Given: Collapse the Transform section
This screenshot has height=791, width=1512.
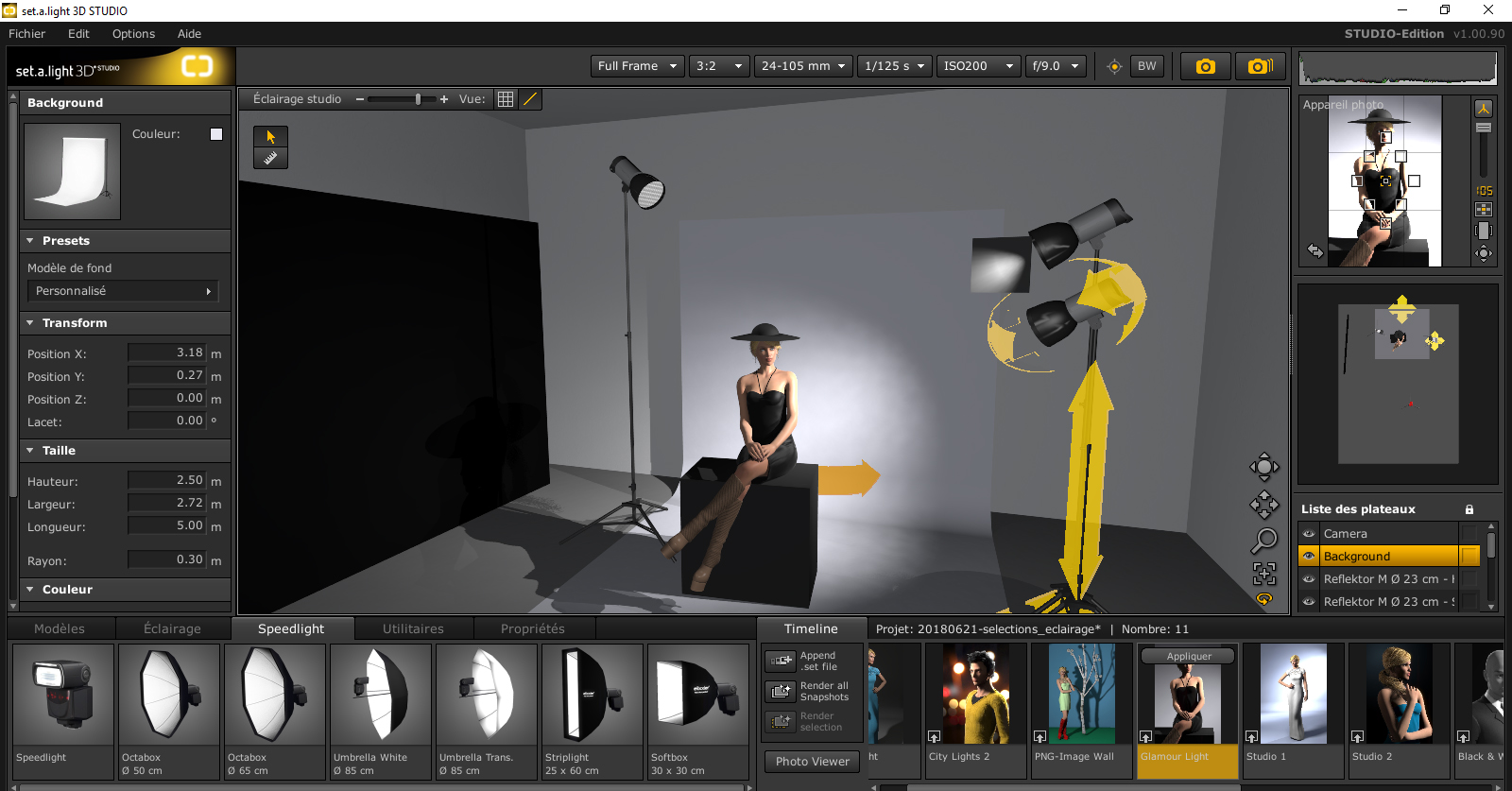Looking at the screenshot, I should (30, 323).
